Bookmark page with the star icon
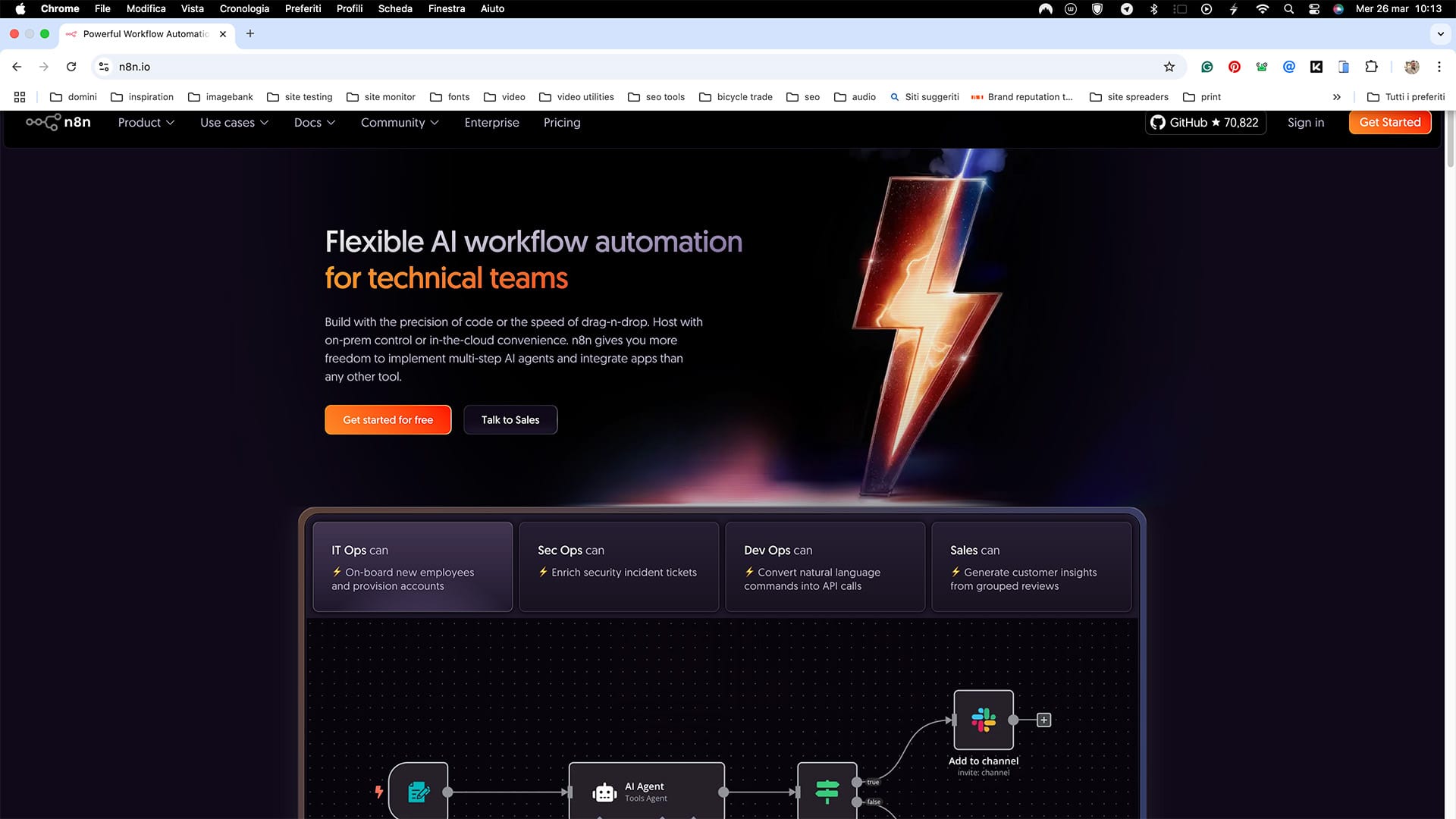Viewport: 1456px width, 819px height. pos(1169,67)
